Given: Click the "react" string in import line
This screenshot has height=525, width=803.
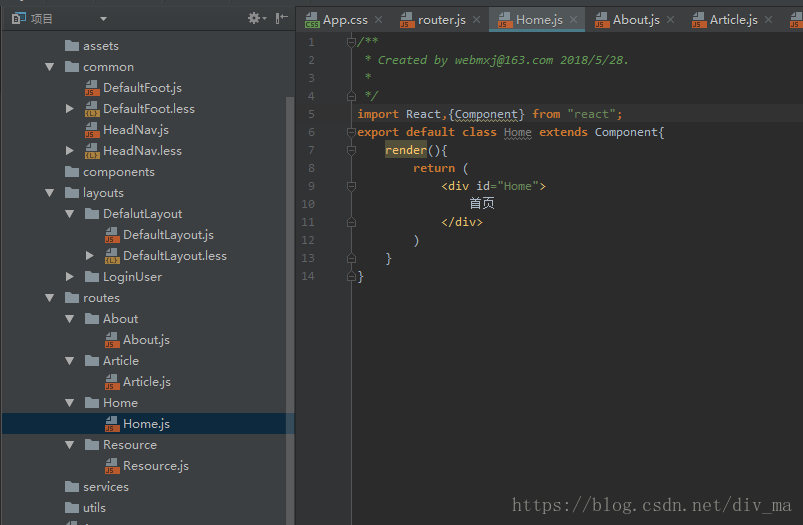Looking at the screenshot, I should (591, 114).
